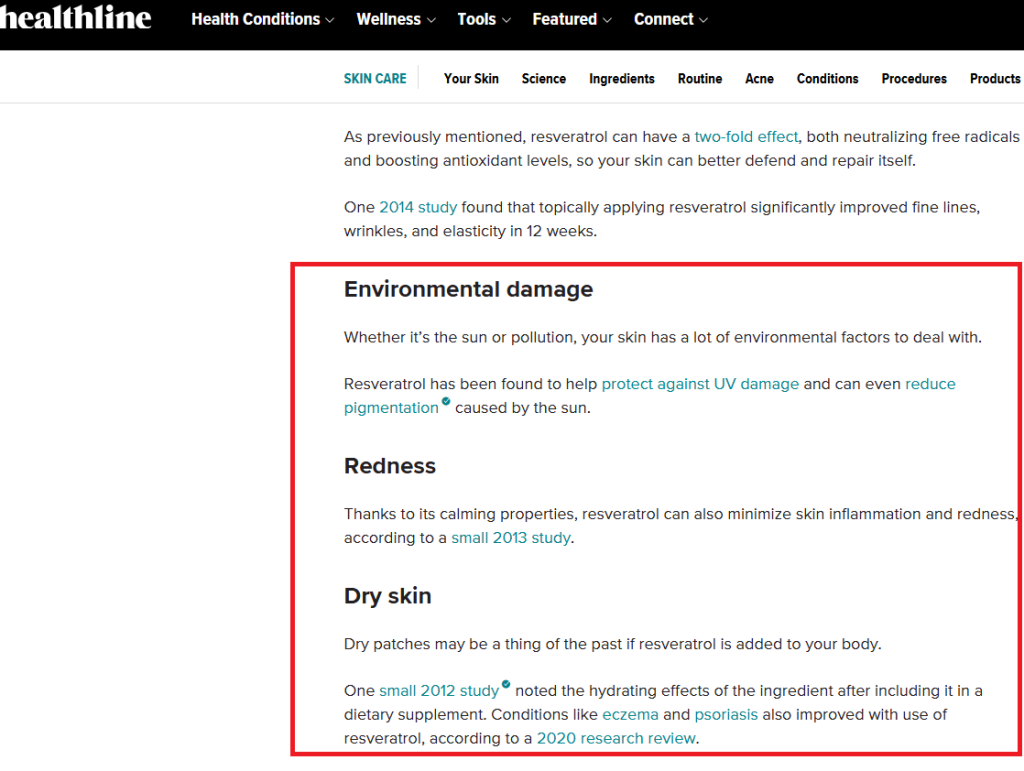Screen dimensions: 1024x771
Task: Select Your Skin in the sub-navigation
Action: tap(471, 79)
